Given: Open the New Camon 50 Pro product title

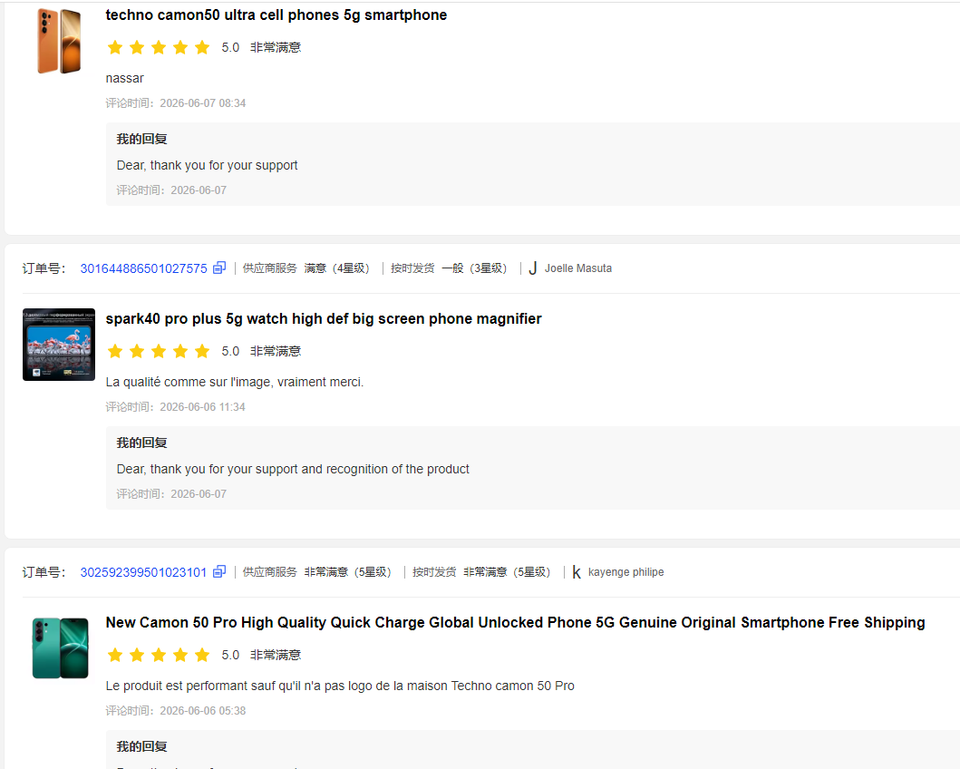Looking at the screenshot, I should tap(515, 623).
